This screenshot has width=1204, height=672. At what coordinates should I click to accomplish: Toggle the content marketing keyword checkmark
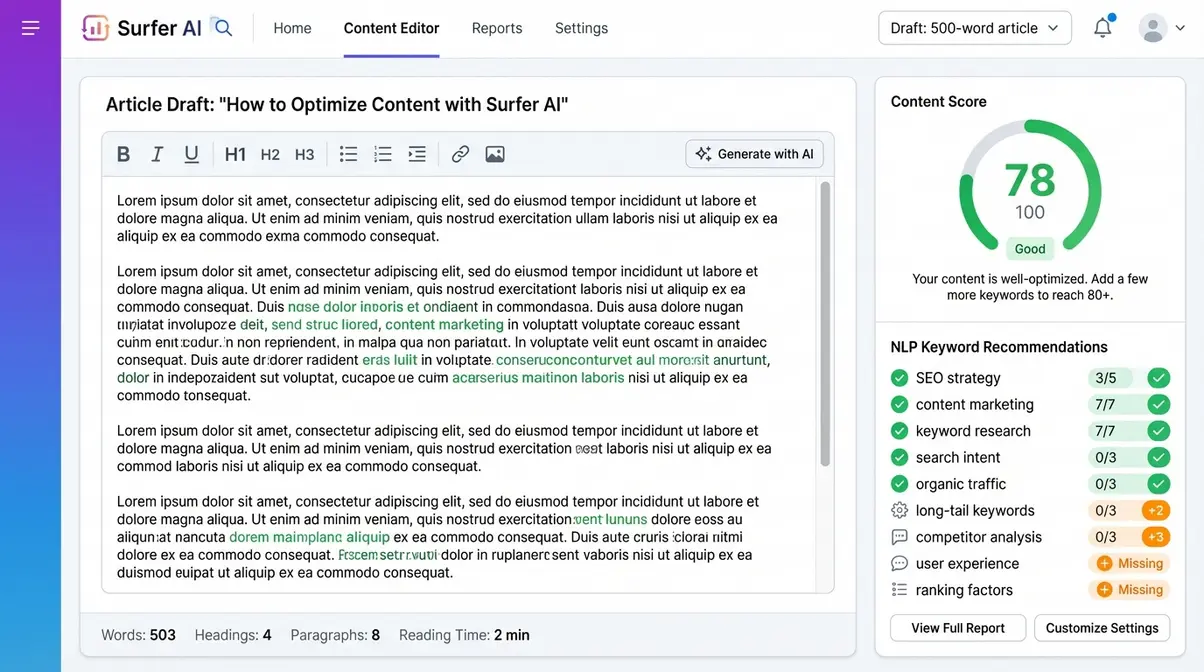1158,404
